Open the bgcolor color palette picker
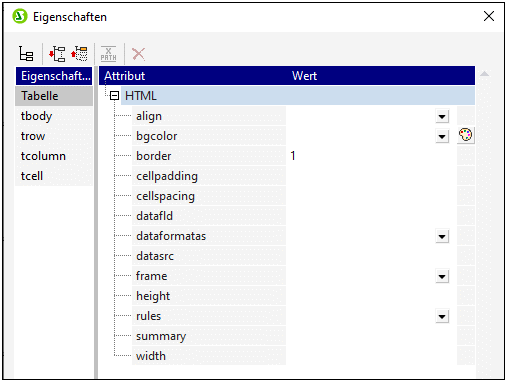The image size is (507, 382). tap(466, 135)
